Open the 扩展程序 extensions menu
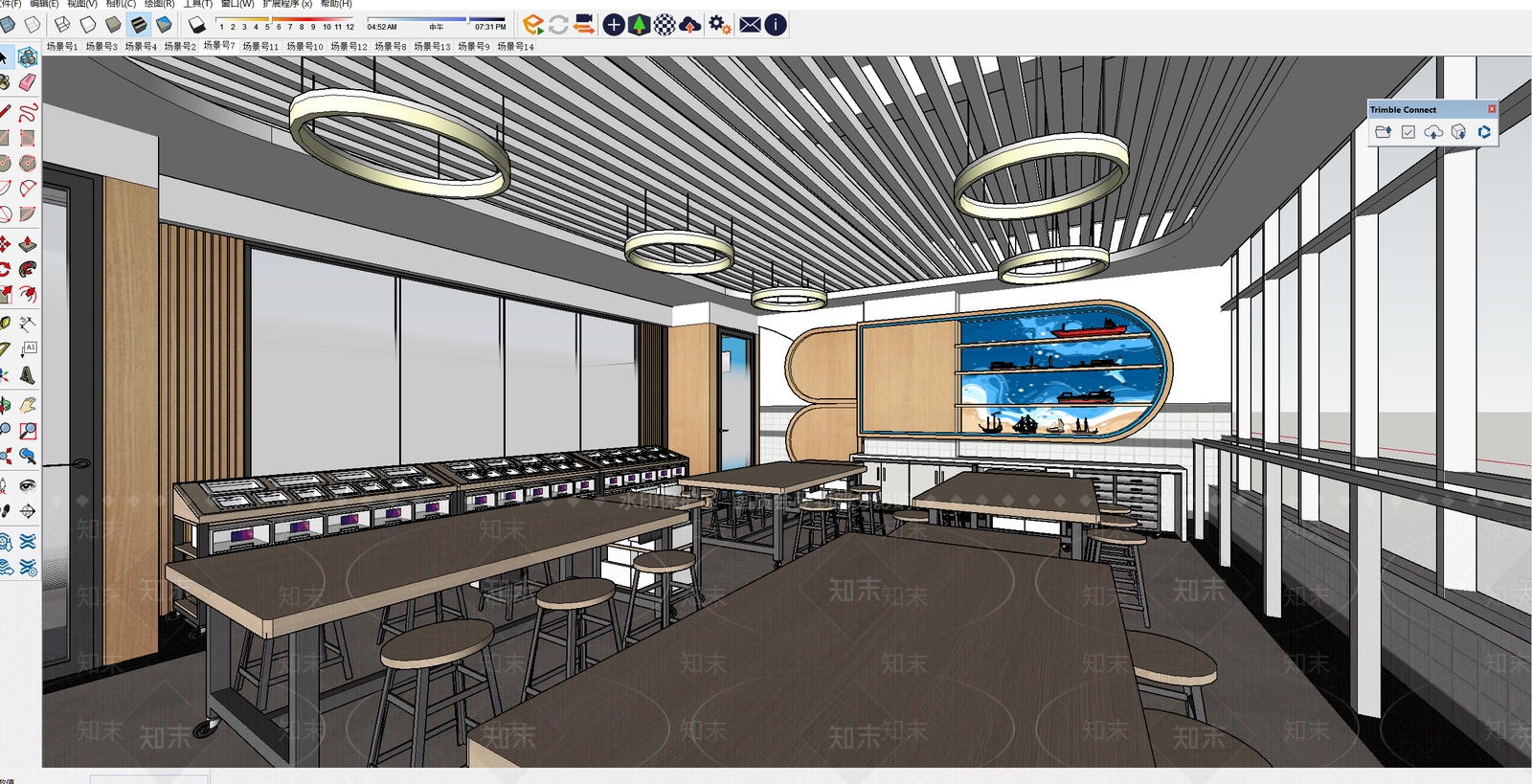Screen dimensions: 1532x784 287,4
